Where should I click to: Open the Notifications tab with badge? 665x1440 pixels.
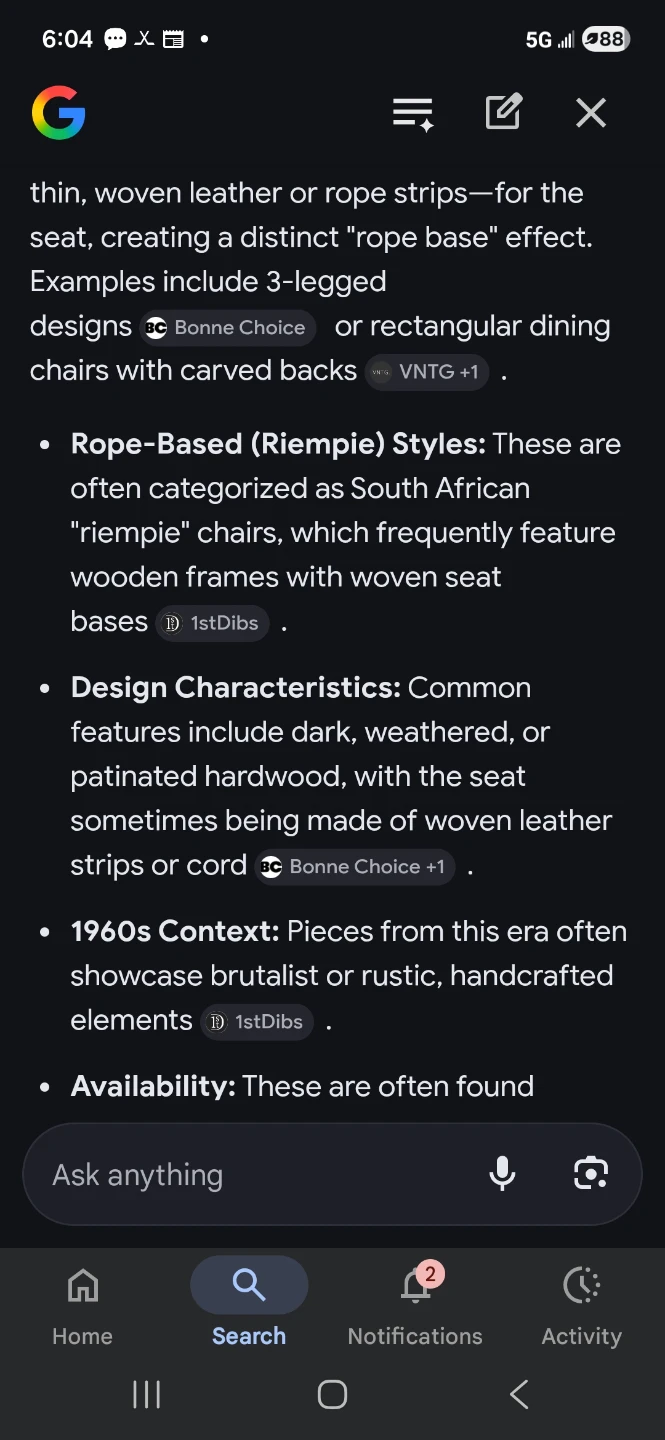415,1306
